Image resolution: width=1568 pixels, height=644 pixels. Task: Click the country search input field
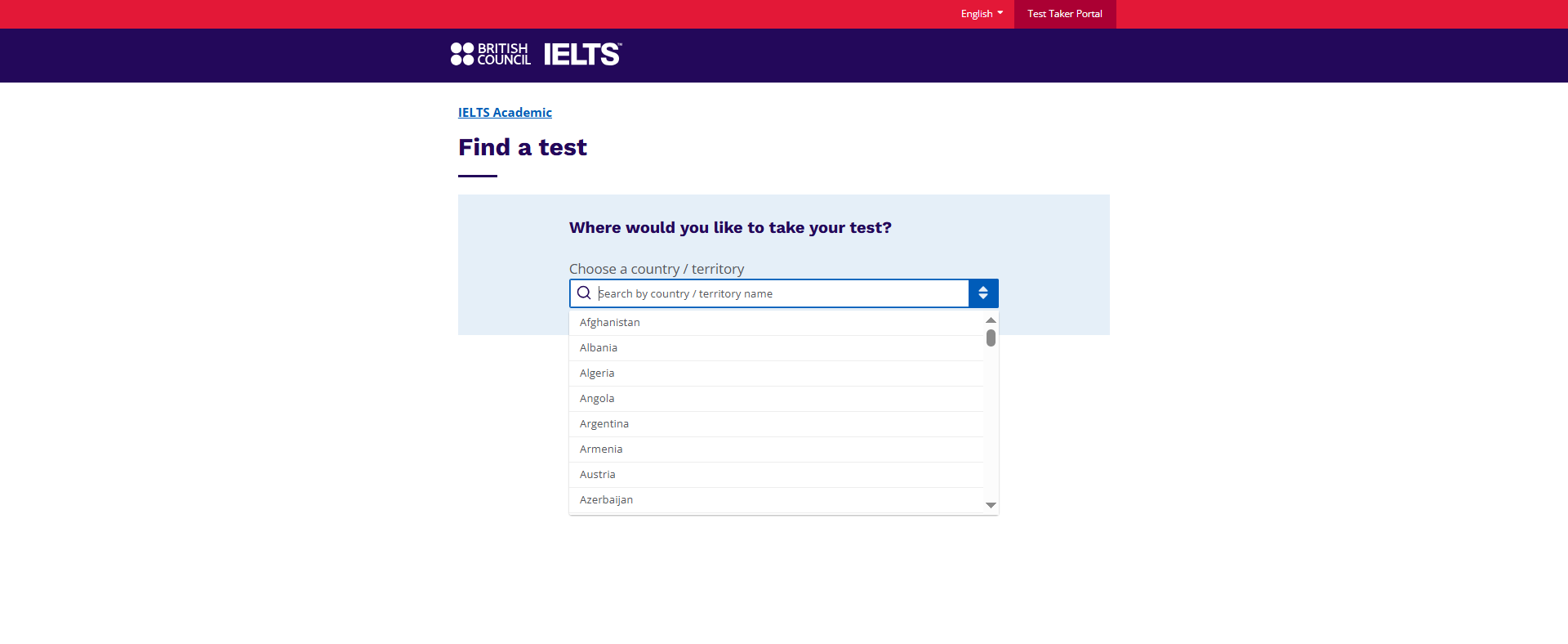coord(780,293)
